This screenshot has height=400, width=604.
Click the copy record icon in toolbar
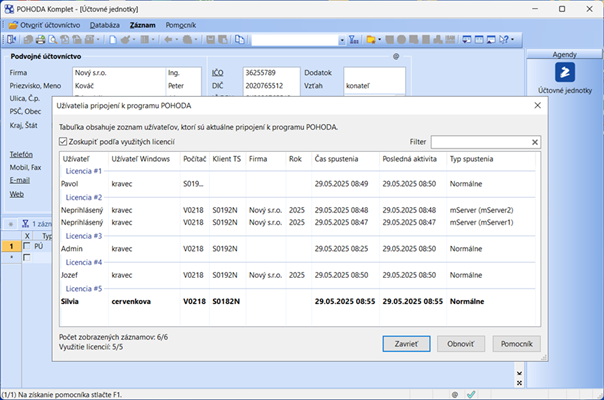240,39
